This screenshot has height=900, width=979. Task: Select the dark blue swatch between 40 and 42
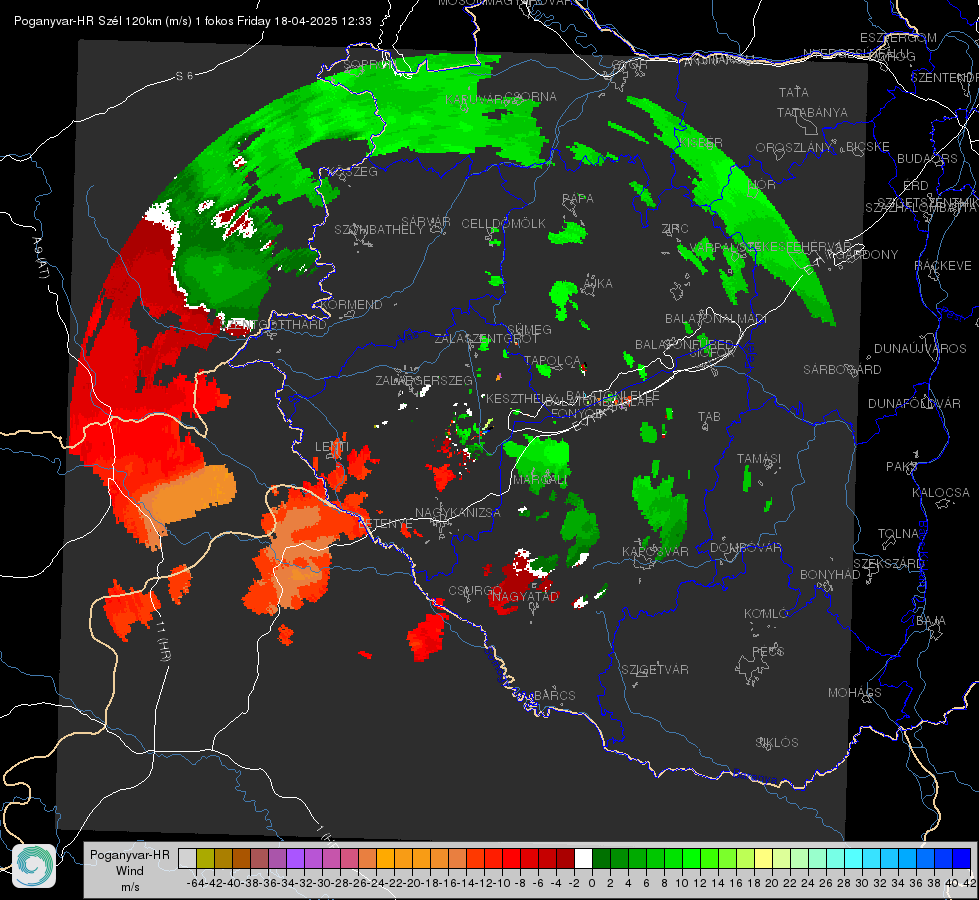[962, 858]
